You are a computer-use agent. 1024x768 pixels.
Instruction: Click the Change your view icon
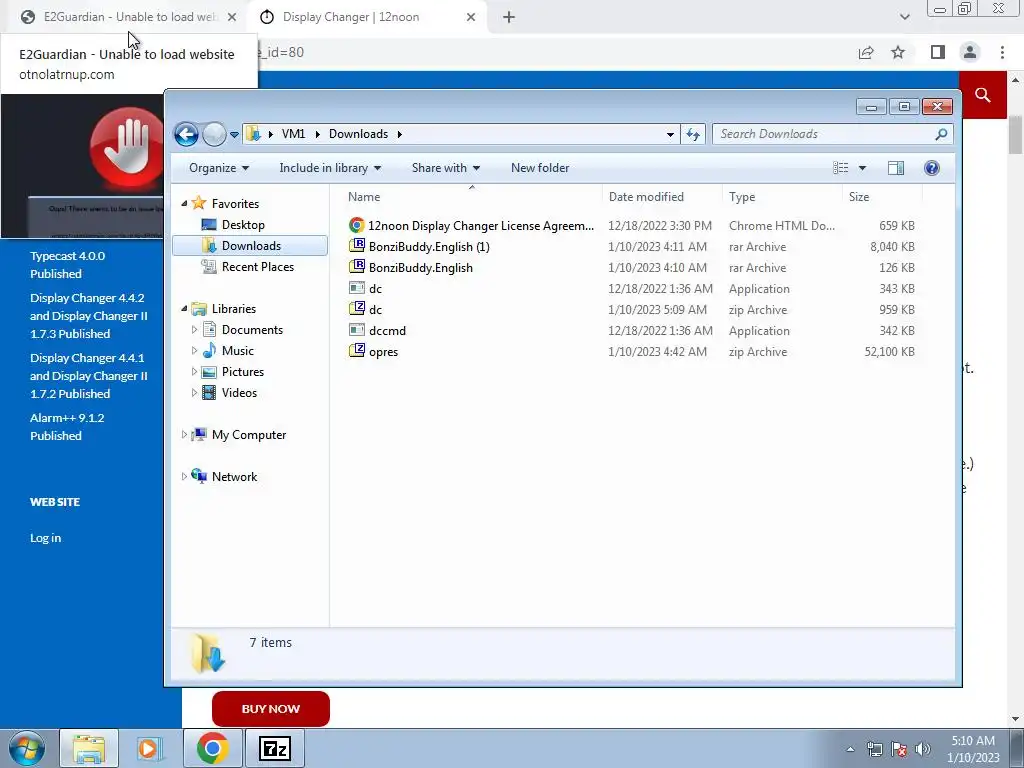(840, 168)
